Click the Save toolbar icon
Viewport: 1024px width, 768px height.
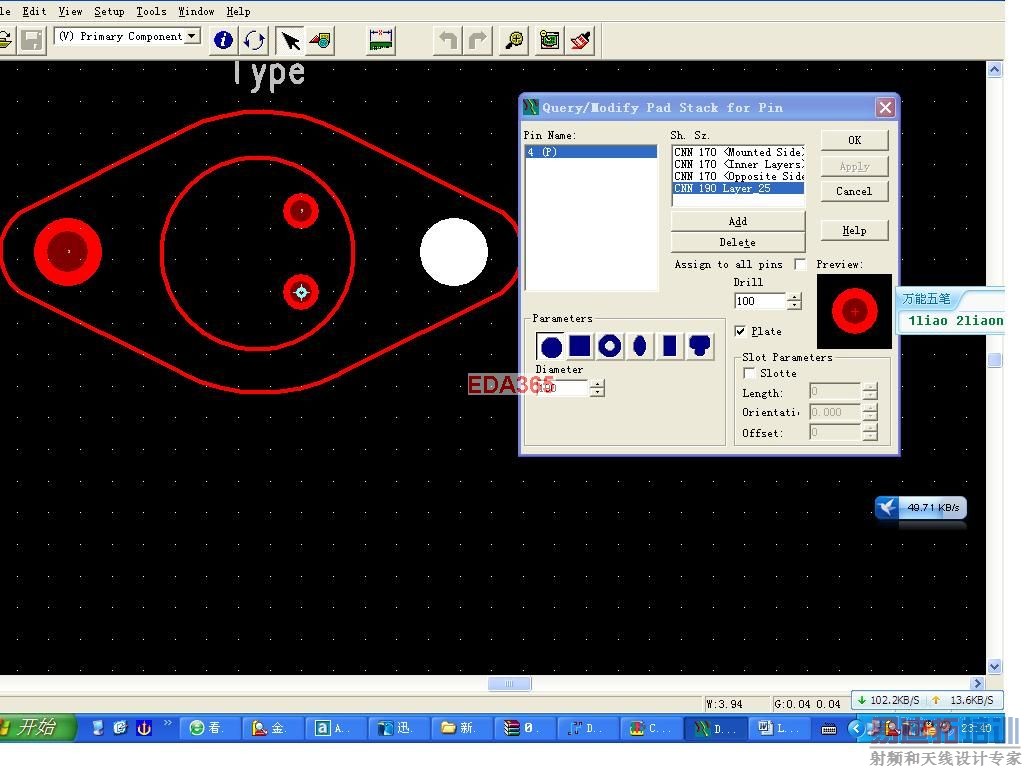pos(31,40)
